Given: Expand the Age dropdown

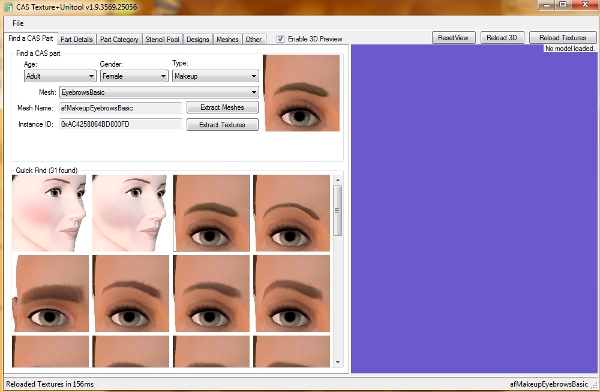Looking at the screenshot, I should click(x=60, y=76).
